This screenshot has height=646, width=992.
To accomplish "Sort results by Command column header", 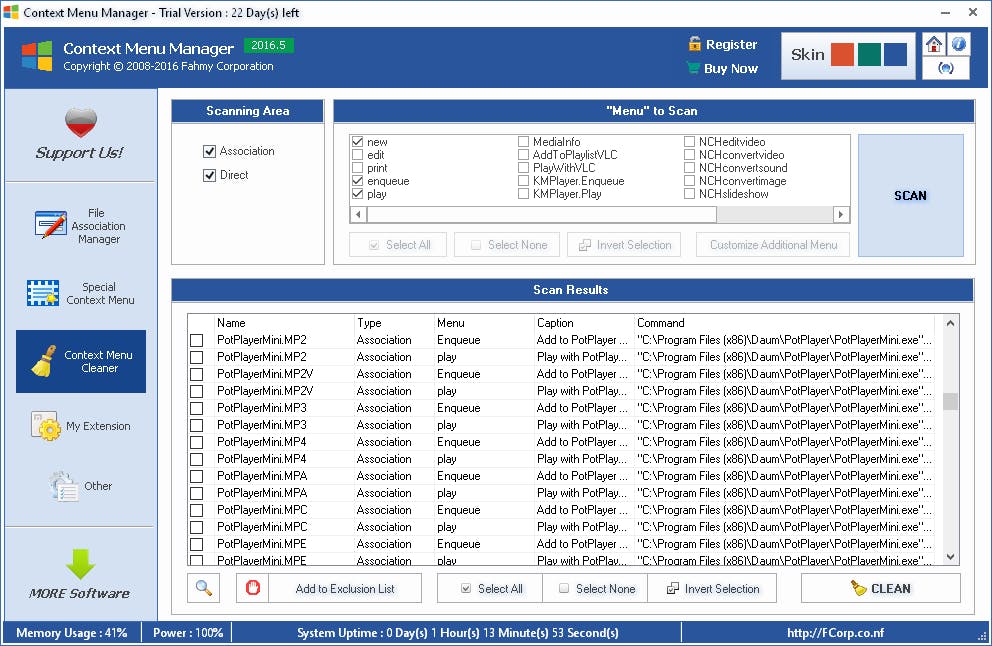I will (x=784, y=323).
